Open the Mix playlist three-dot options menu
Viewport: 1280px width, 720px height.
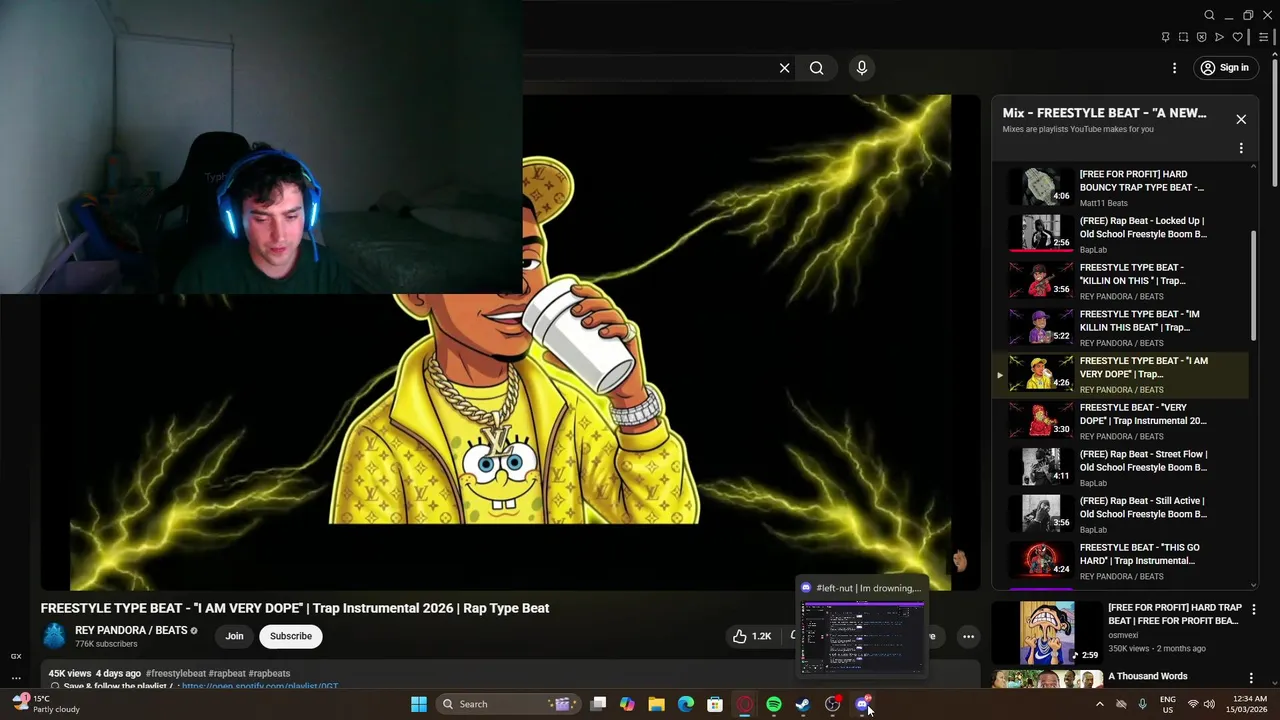click(1241, 148)
